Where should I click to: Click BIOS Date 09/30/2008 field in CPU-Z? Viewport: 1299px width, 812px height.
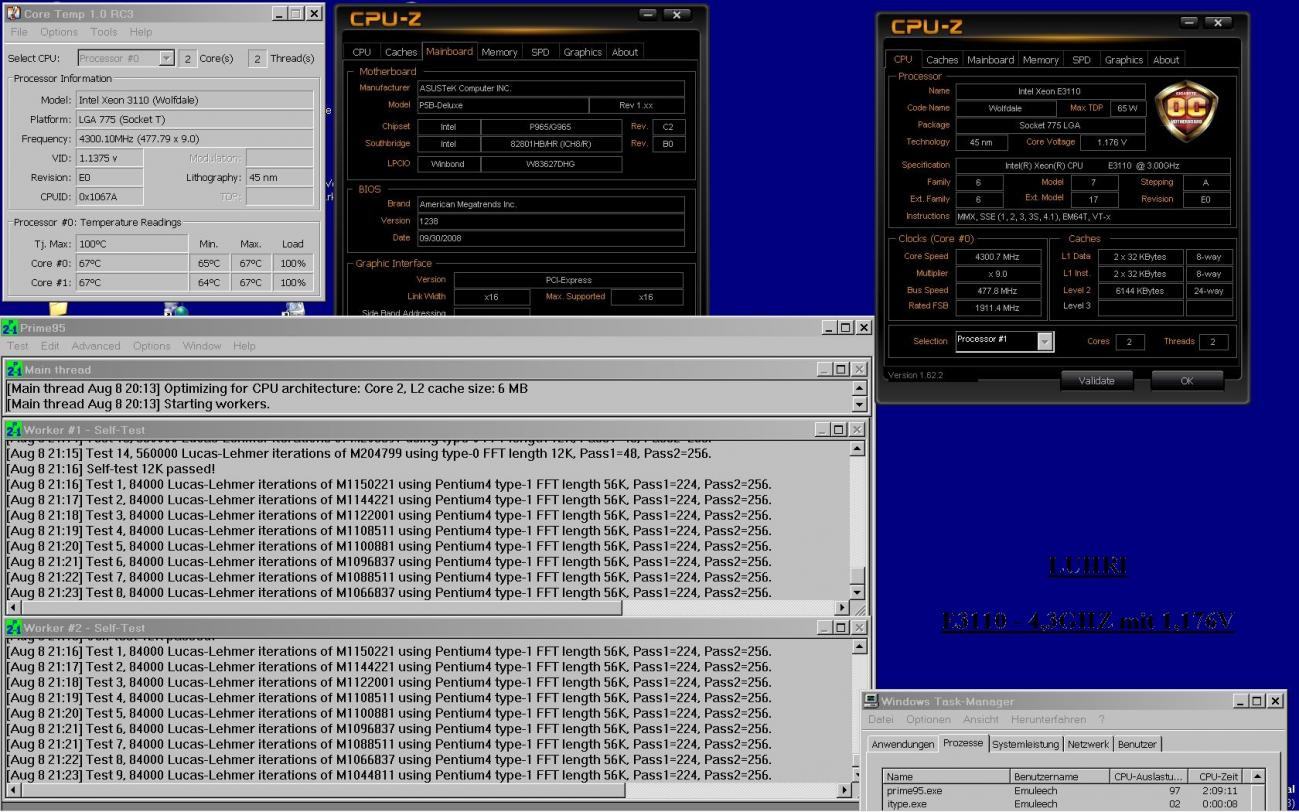click(550, 239)
